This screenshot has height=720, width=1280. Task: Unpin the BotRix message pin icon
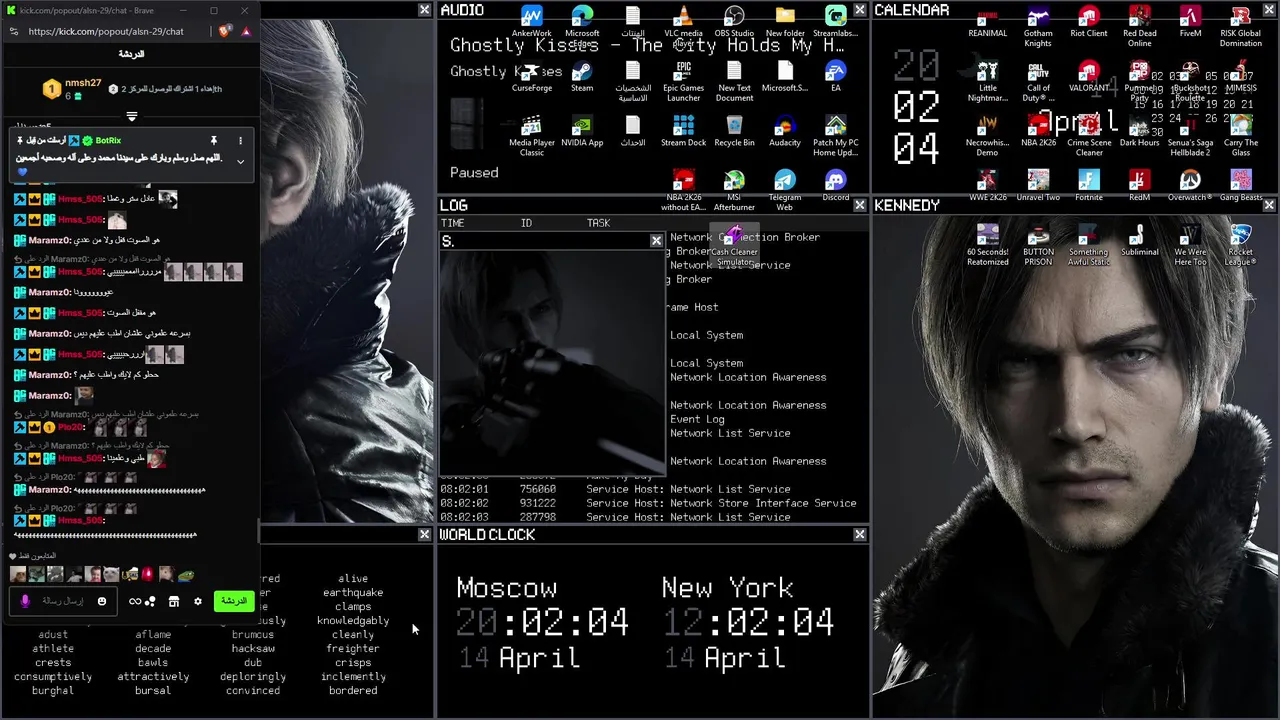point(213,141)
